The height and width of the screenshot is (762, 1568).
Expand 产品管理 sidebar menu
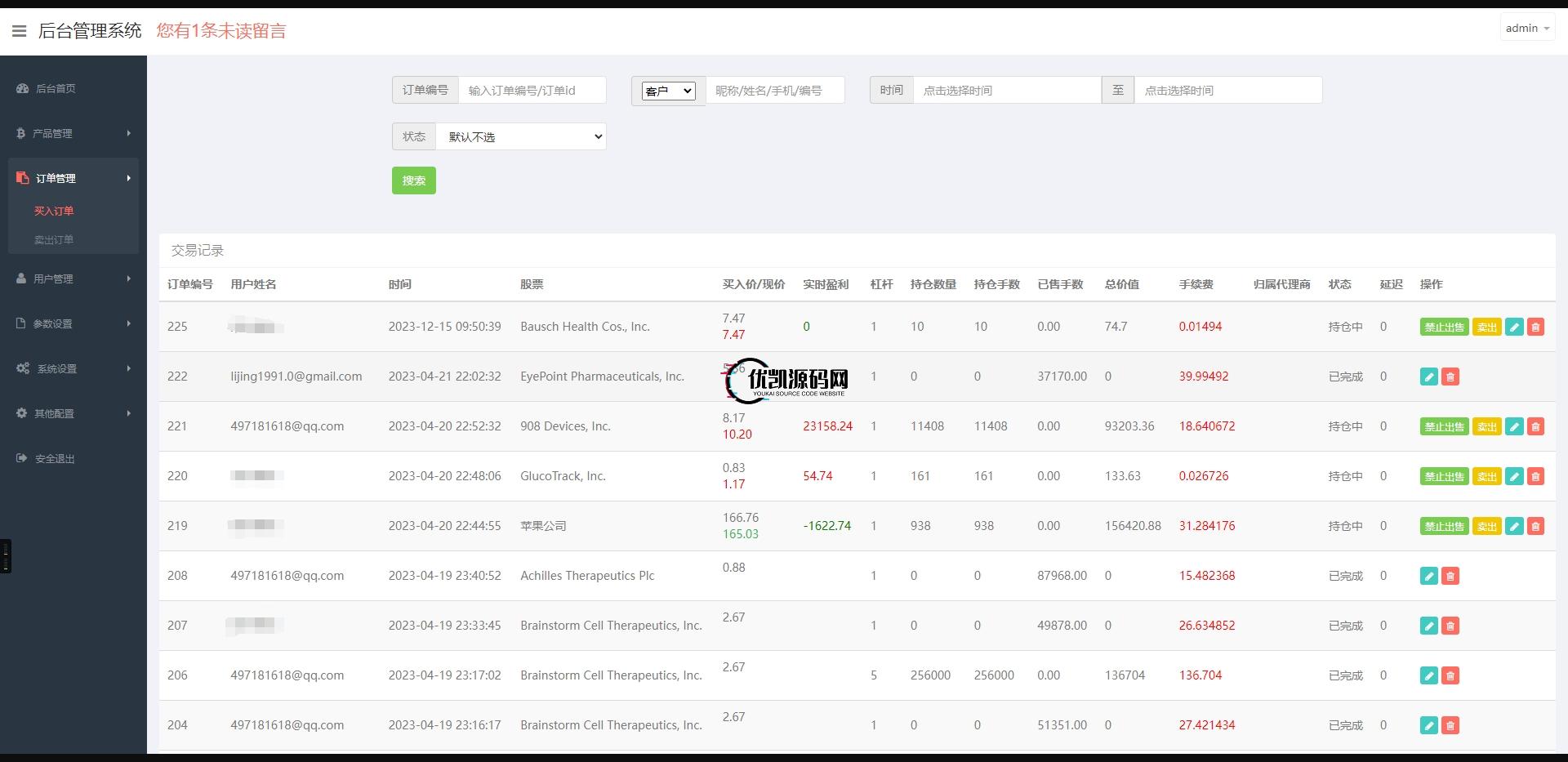(x=73, y=133)
